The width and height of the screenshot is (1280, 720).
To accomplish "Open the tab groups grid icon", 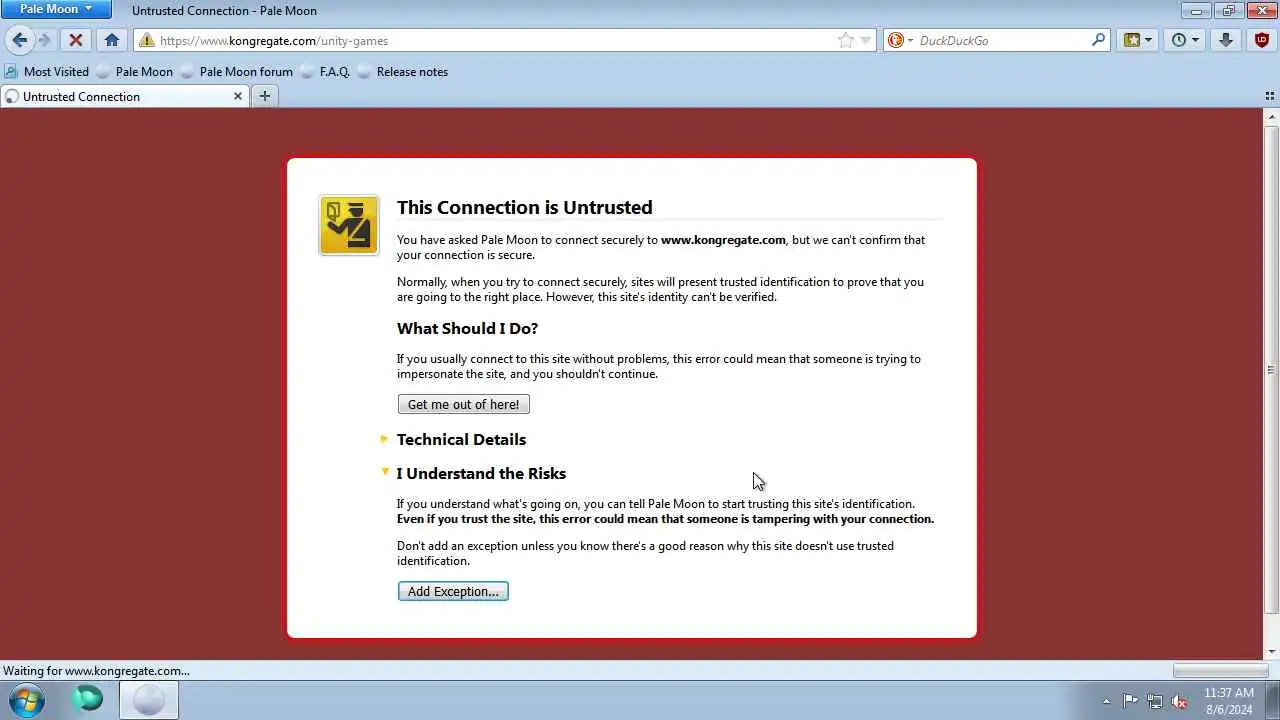I will [x=1270, y=96].
